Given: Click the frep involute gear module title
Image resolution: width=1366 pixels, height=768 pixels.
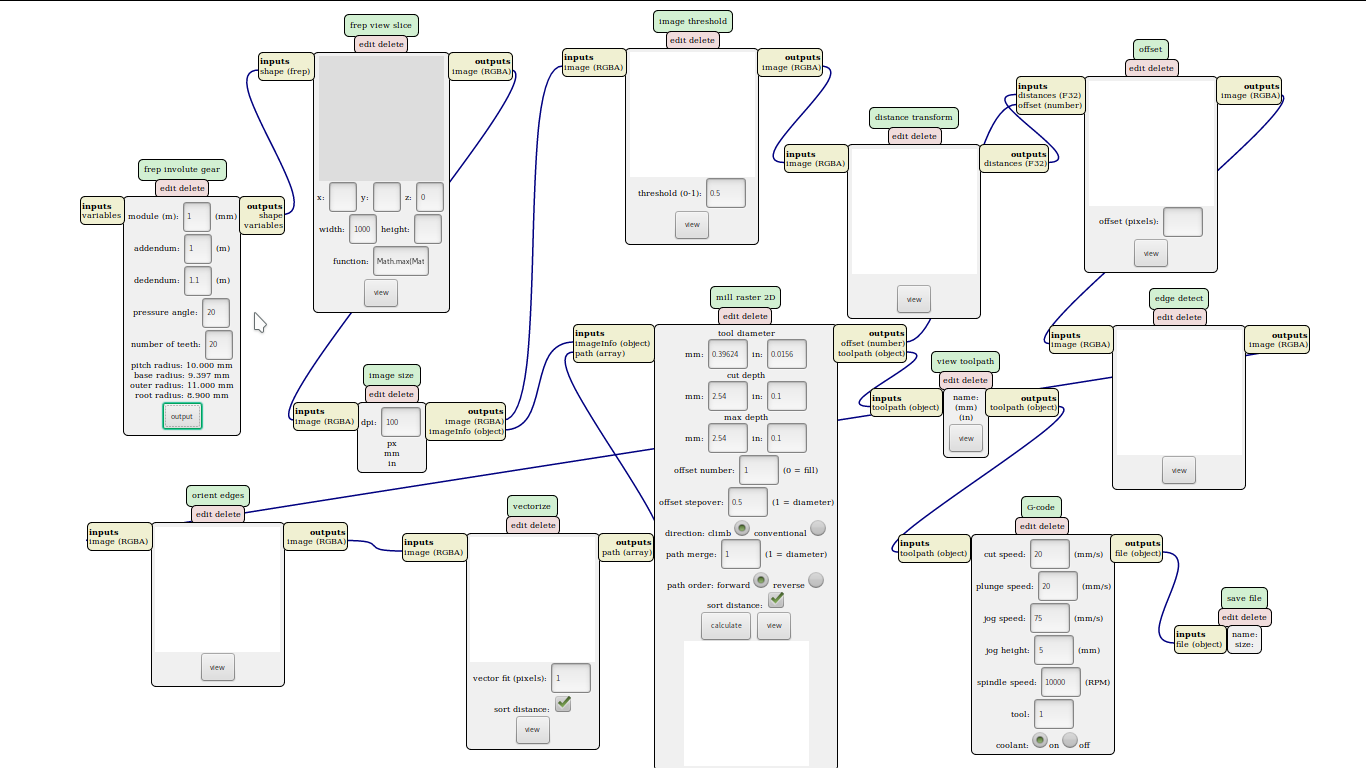Looking at the screenshot, I should (x=182, y=170).
